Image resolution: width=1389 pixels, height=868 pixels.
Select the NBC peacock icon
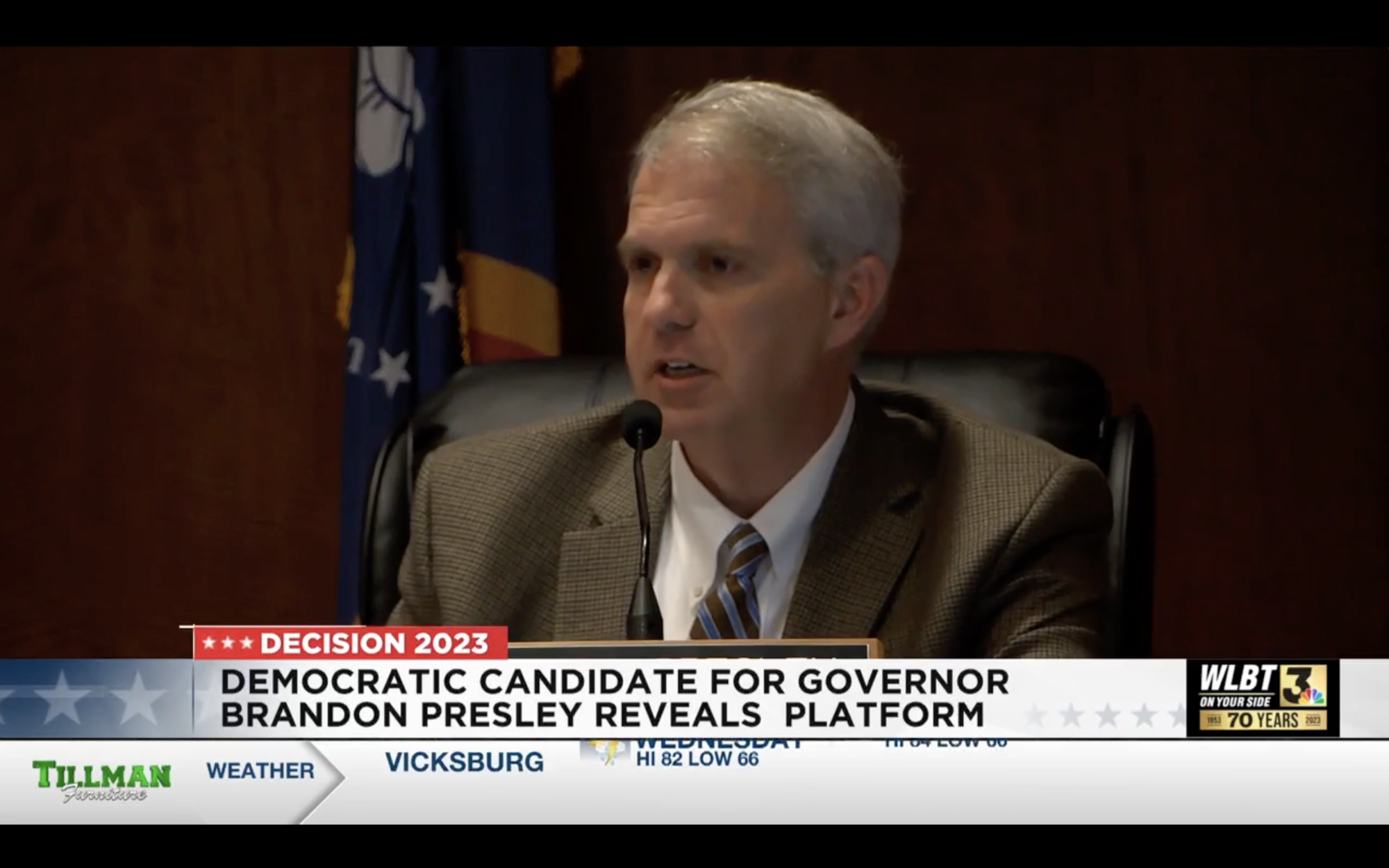pyautogui.click(x=1313, y=696)
